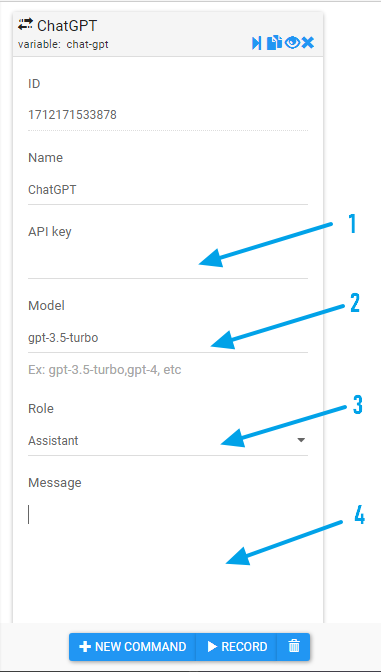381x672 pixels.
Task: Click the Role dropdown arrow
Action: [x=301, y=440]
